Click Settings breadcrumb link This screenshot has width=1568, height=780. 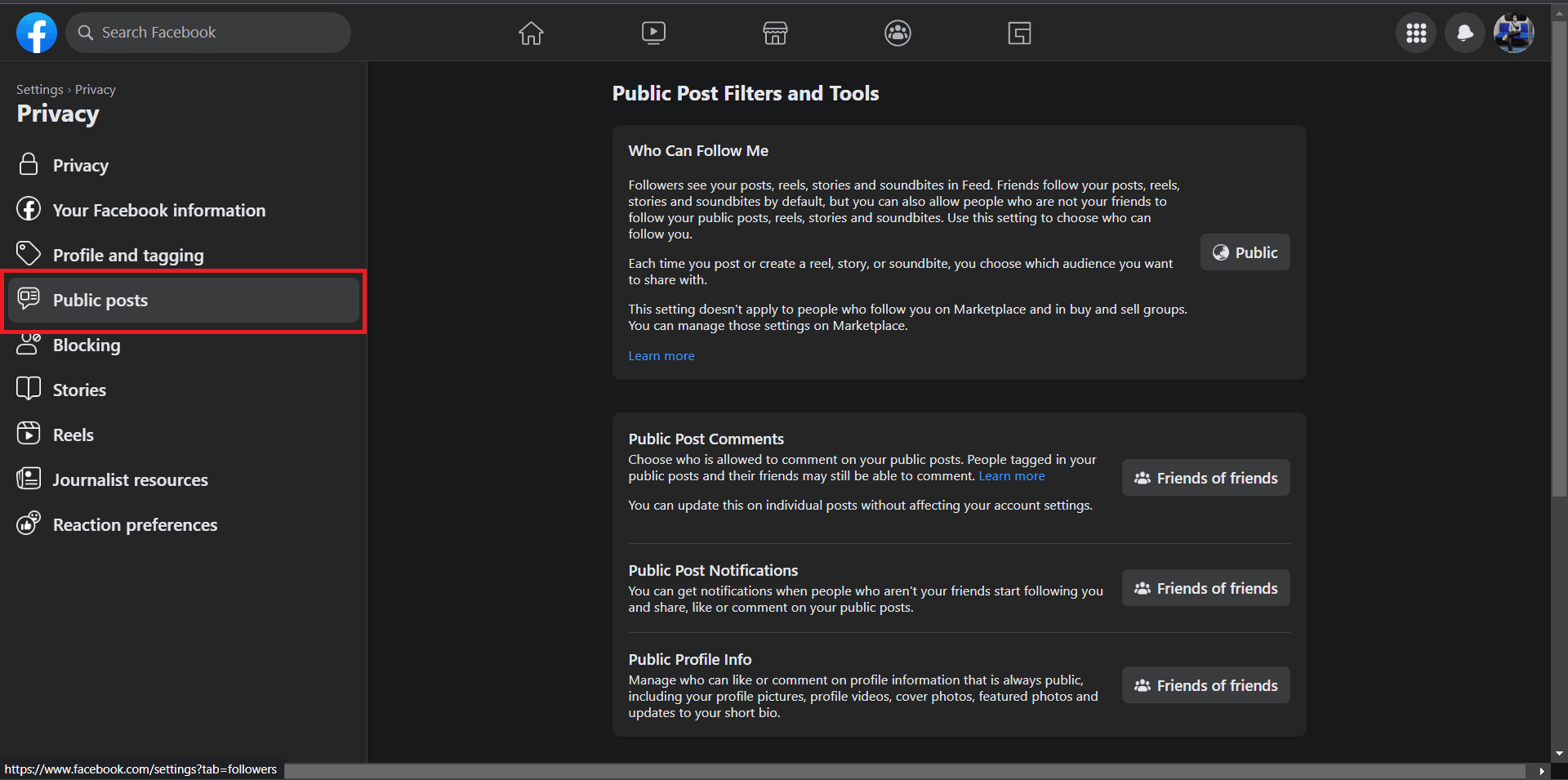click(39, 90)
